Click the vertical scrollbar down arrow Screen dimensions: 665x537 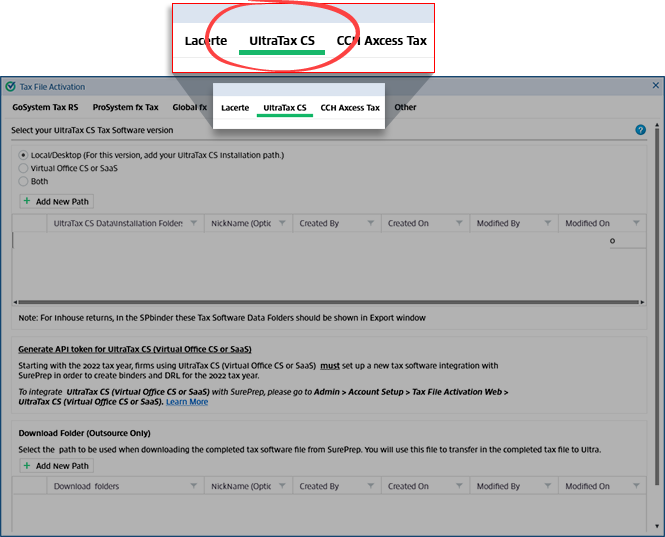pos(657,526)
